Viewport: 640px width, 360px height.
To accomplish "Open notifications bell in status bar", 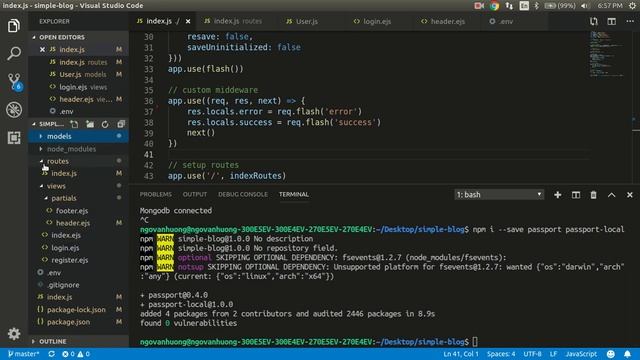I will [627, 354].
